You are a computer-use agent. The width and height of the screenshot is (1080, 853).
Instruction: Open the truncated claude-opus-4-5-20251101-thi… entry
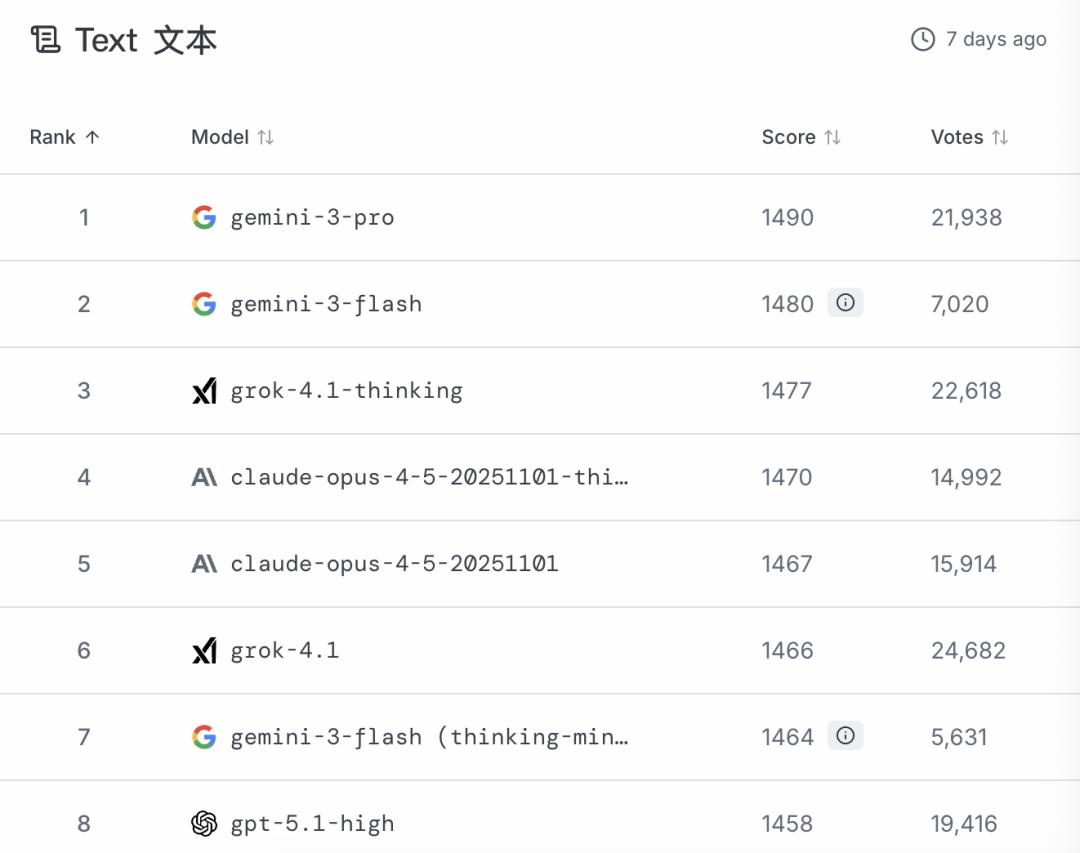tap(429, 478)
